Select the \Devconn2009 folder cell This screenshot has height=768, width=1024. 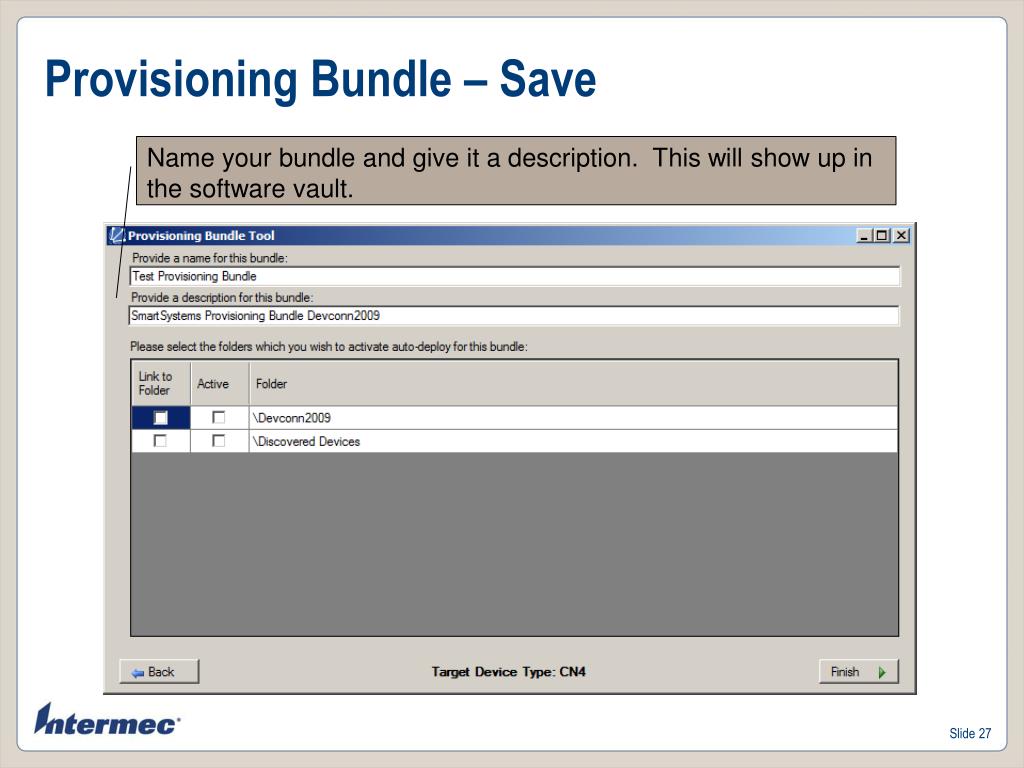[x=573, y=418]
